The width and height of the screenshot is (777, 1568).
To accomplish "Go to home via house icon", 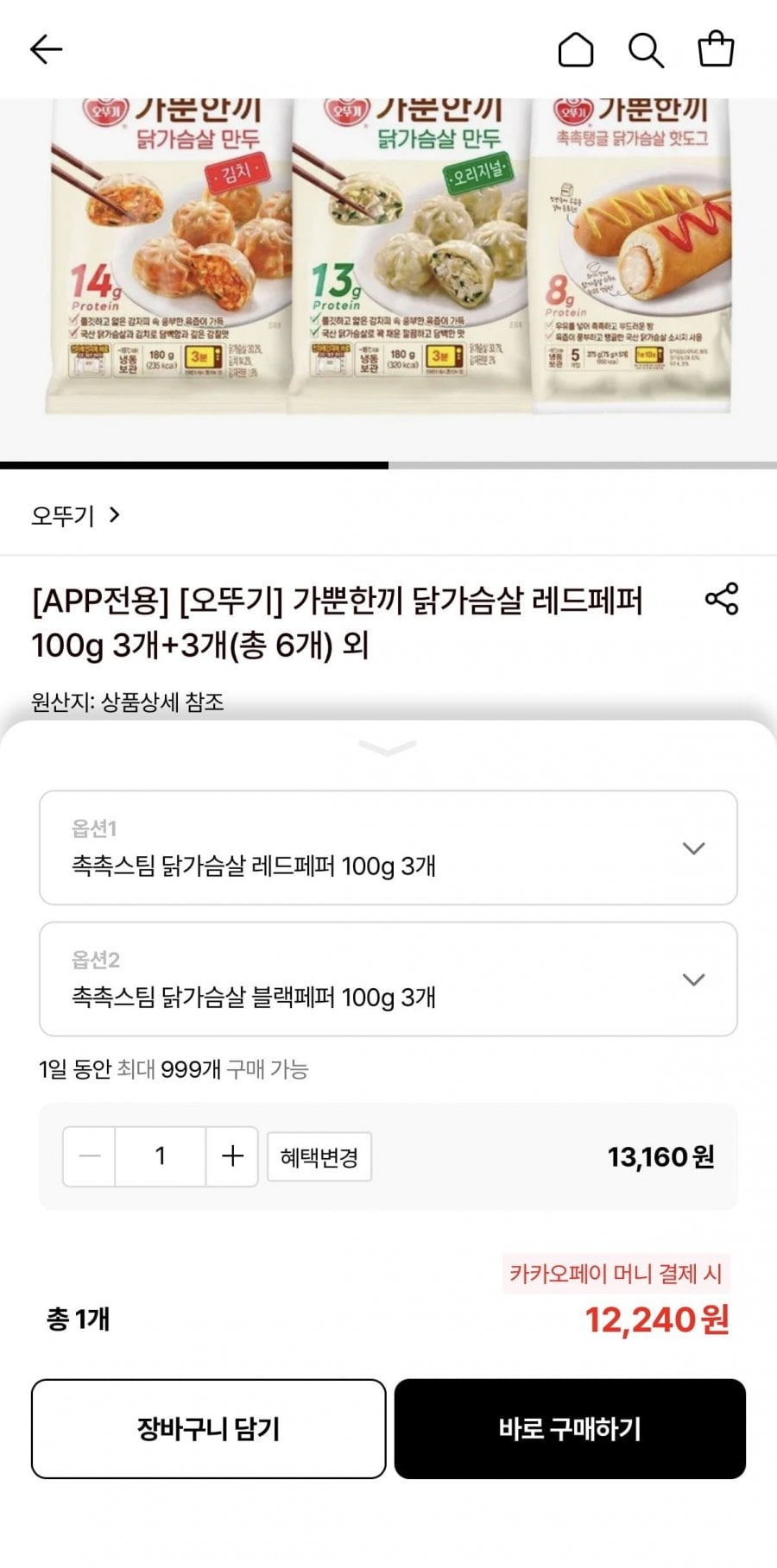I will pos(576,50).
